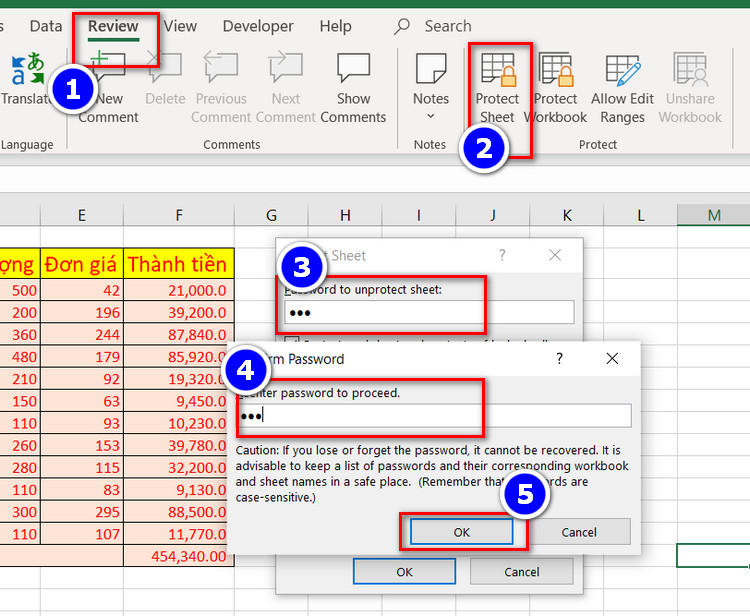Expand the Notes dropdown arrow
The width and height of the screenshot is (750, 616).
pos(431,117)
